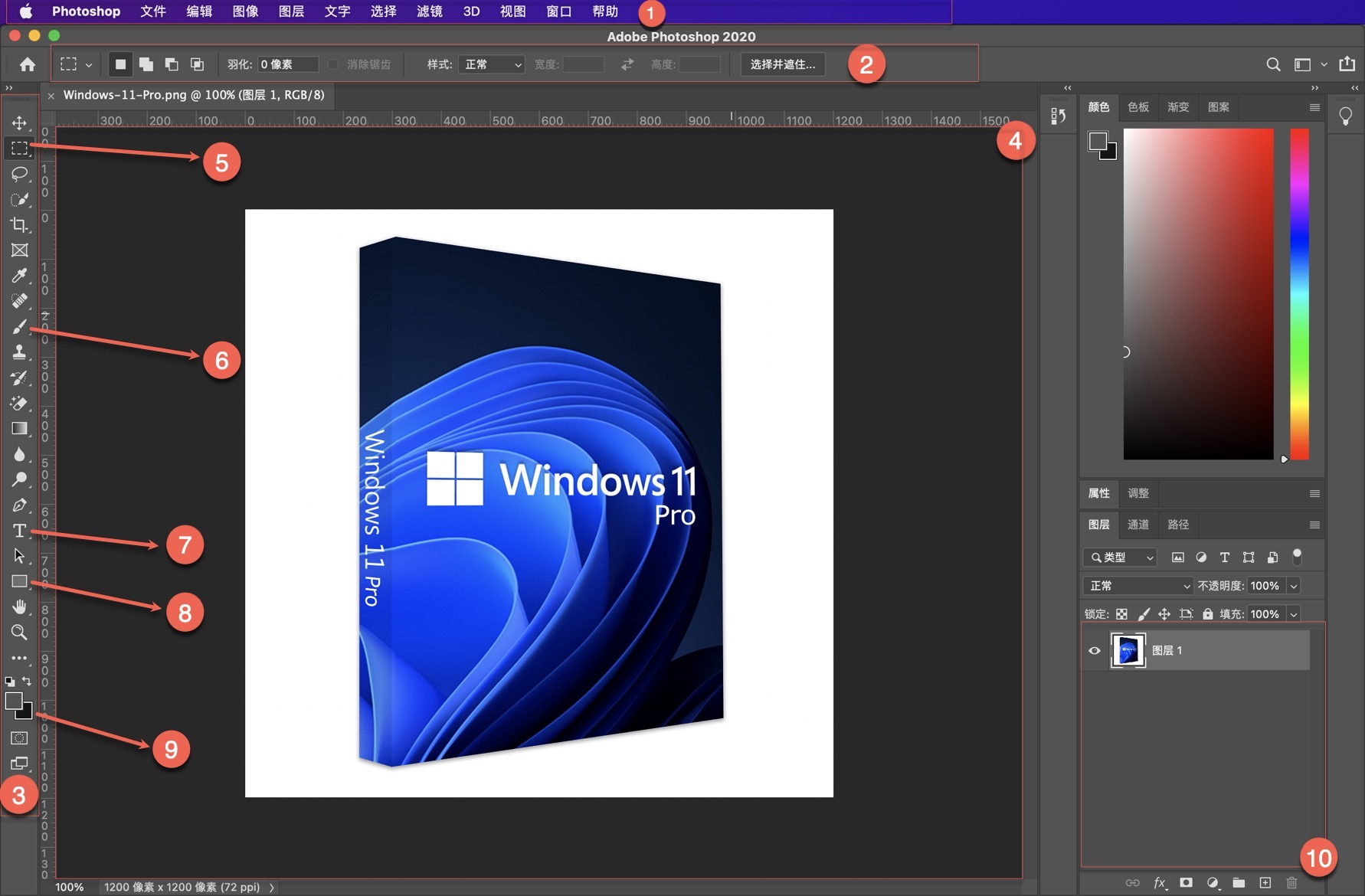Click the Share image icon

pos(1347,64)
